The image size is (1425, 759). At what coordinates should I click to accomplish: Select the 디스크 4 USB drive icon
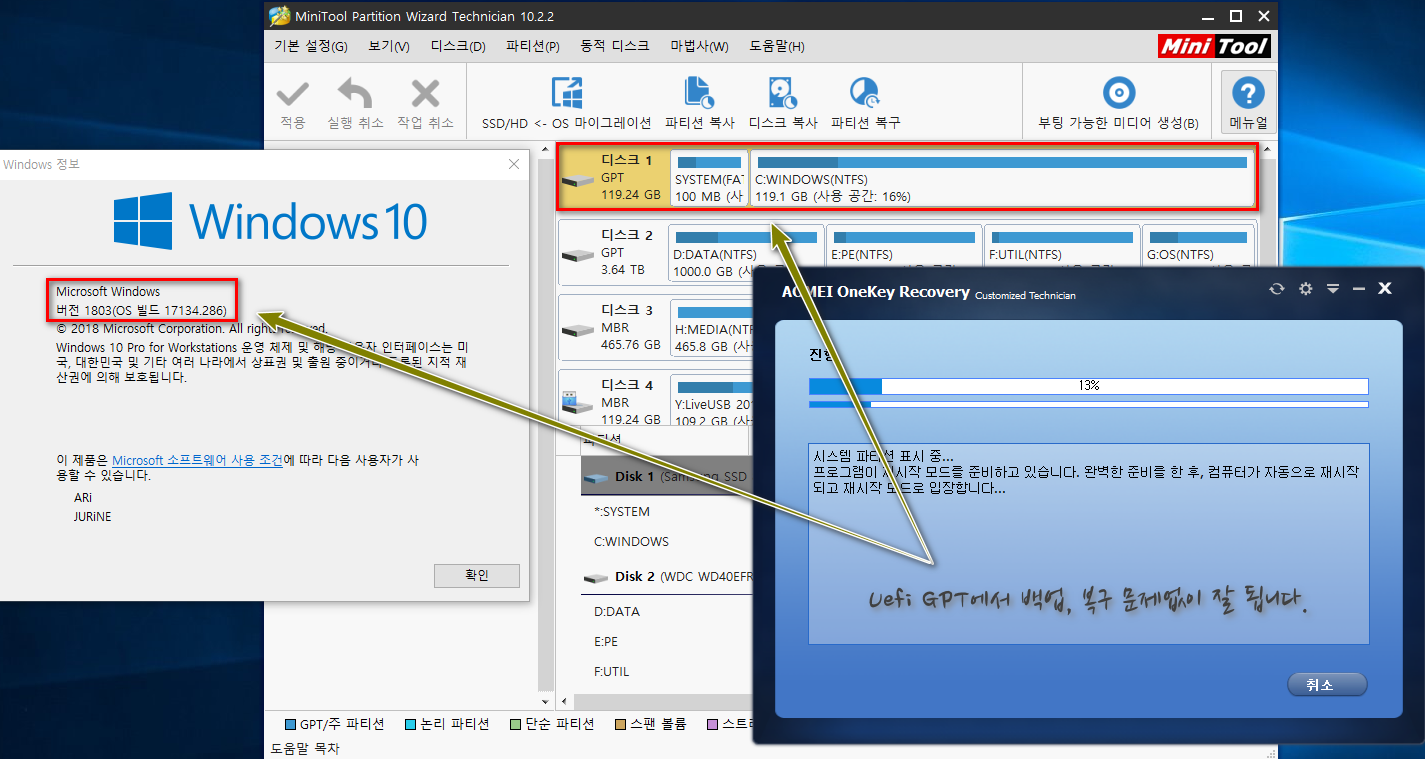tap(577, 404)
